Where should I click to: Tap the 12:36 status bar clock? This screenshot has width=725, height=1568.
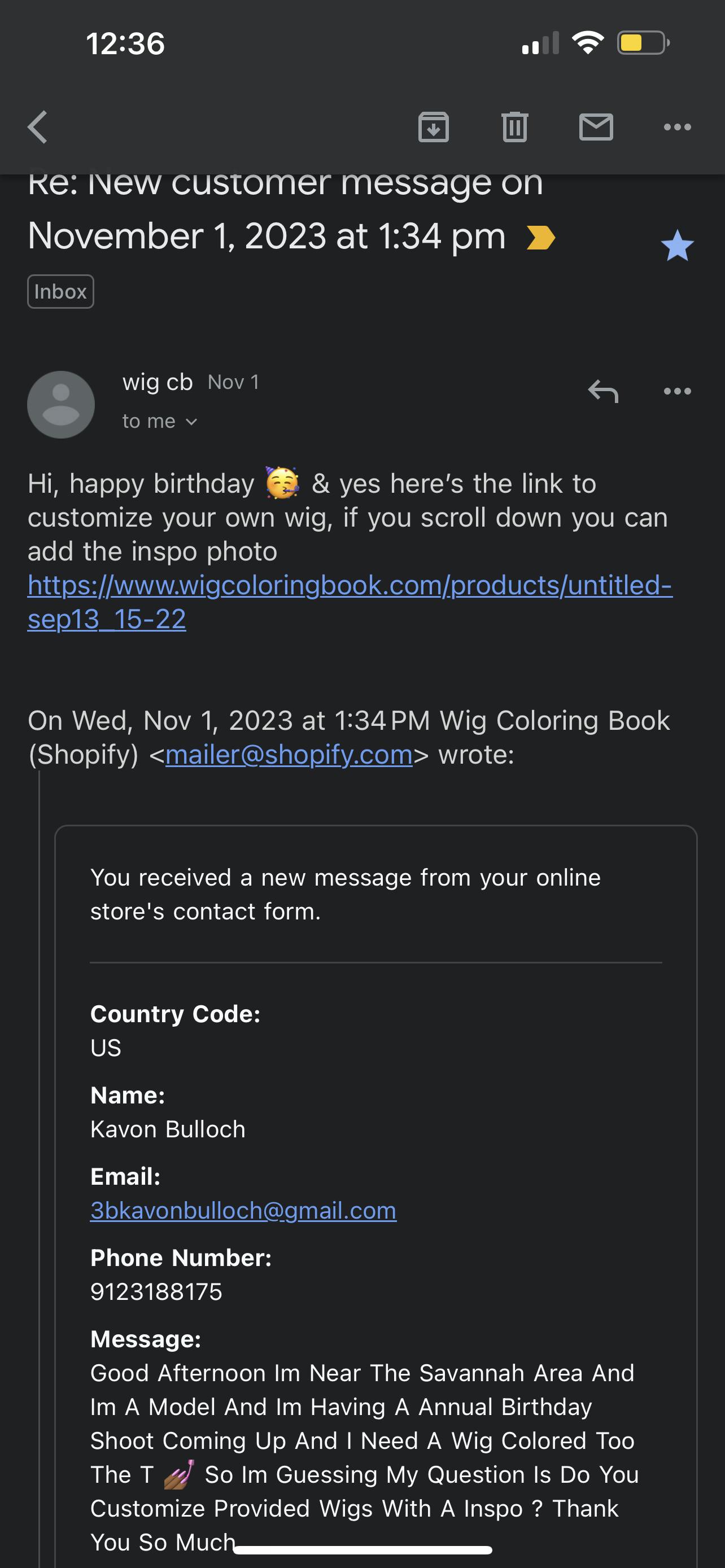125,44
